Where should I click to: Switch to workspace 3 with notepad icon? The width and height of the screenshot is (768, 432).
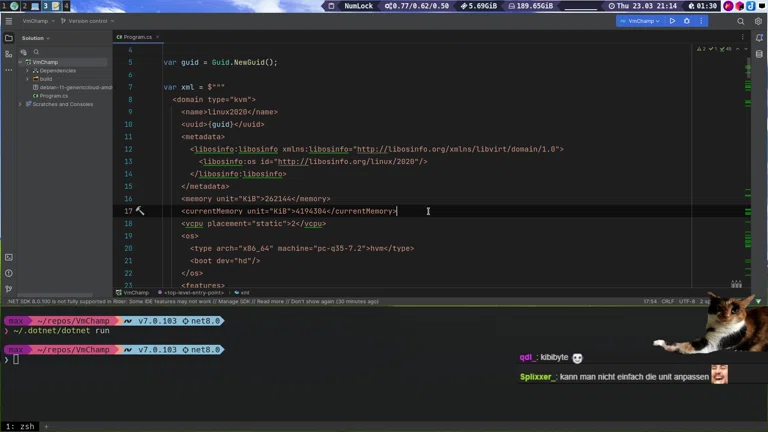tap(51, 6)
